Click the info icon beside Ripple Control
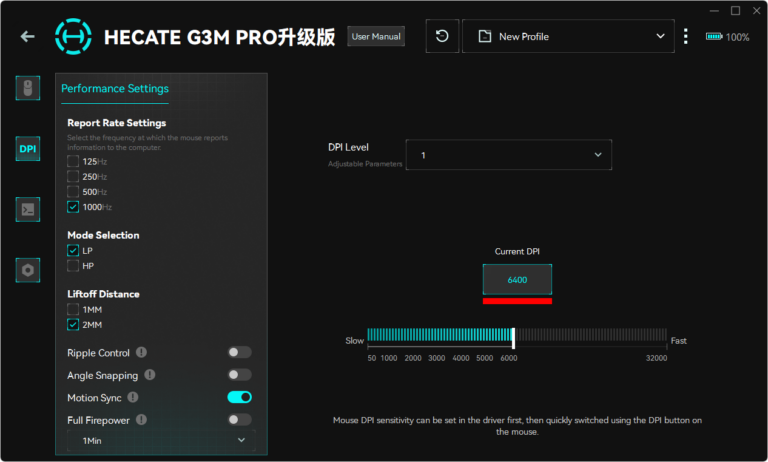768x462 pixels. click(x=141, y=352)
